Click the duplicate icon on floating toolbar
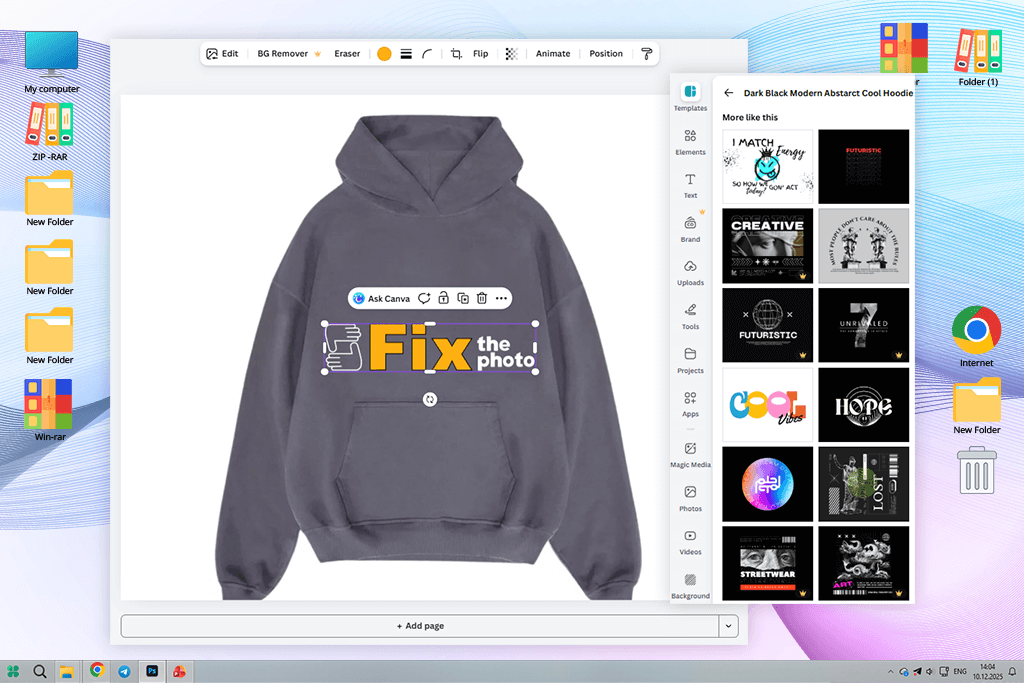1024x683 pixels. pyautogui.click(x=463, y=298)
